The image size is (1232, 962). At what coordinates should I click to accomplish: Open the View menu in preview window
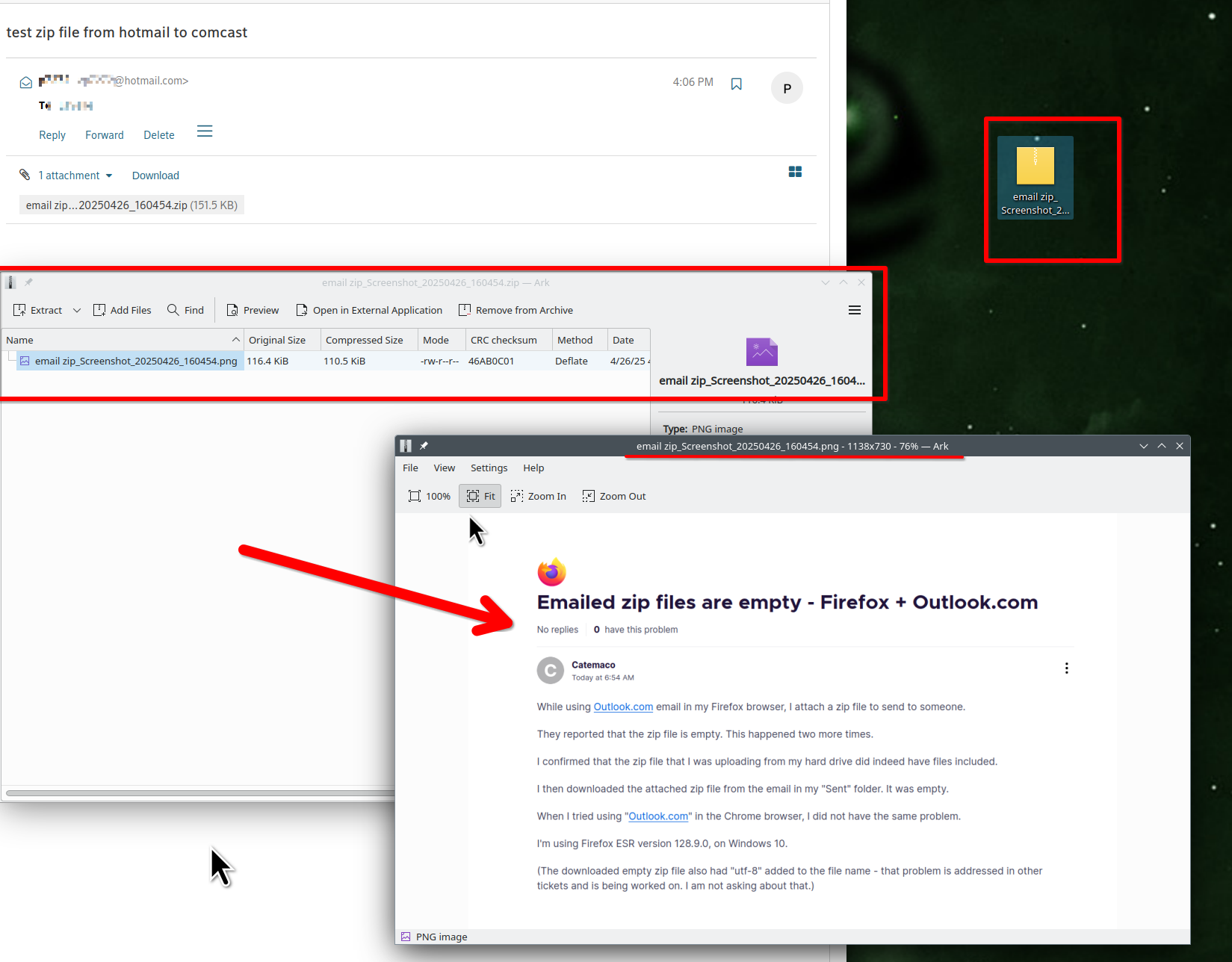pyautogui.click(x=444, y=468)
